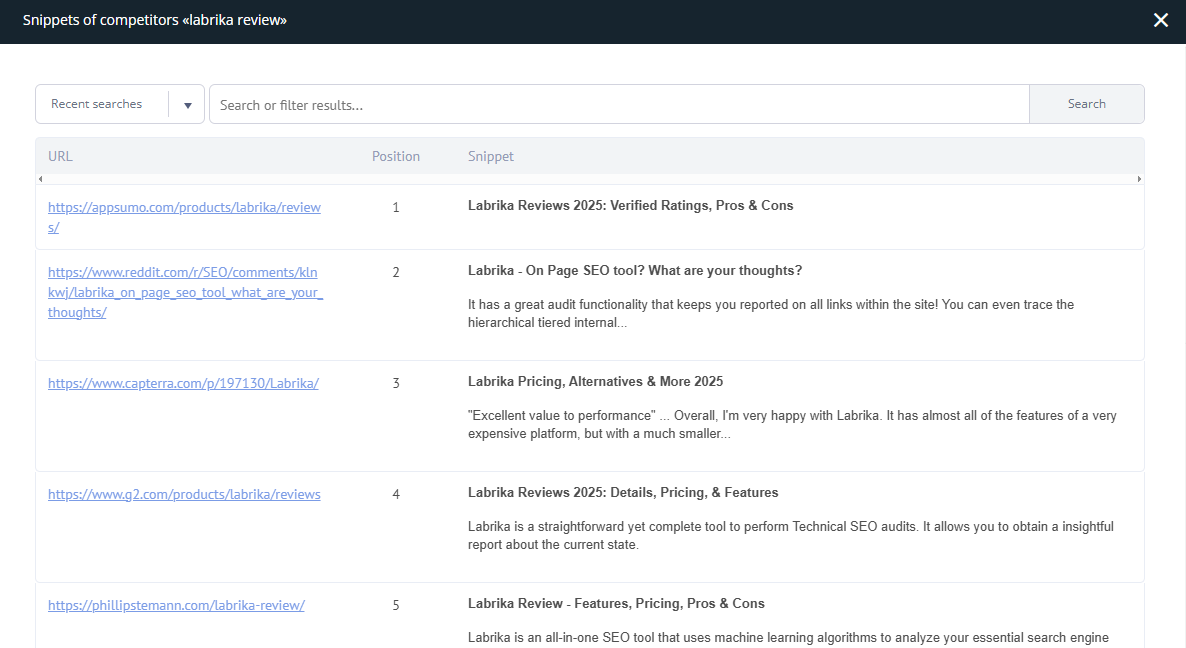
Task: Click the Labrika Pricing, Alternatives snippet title
Action: (595, 382)
